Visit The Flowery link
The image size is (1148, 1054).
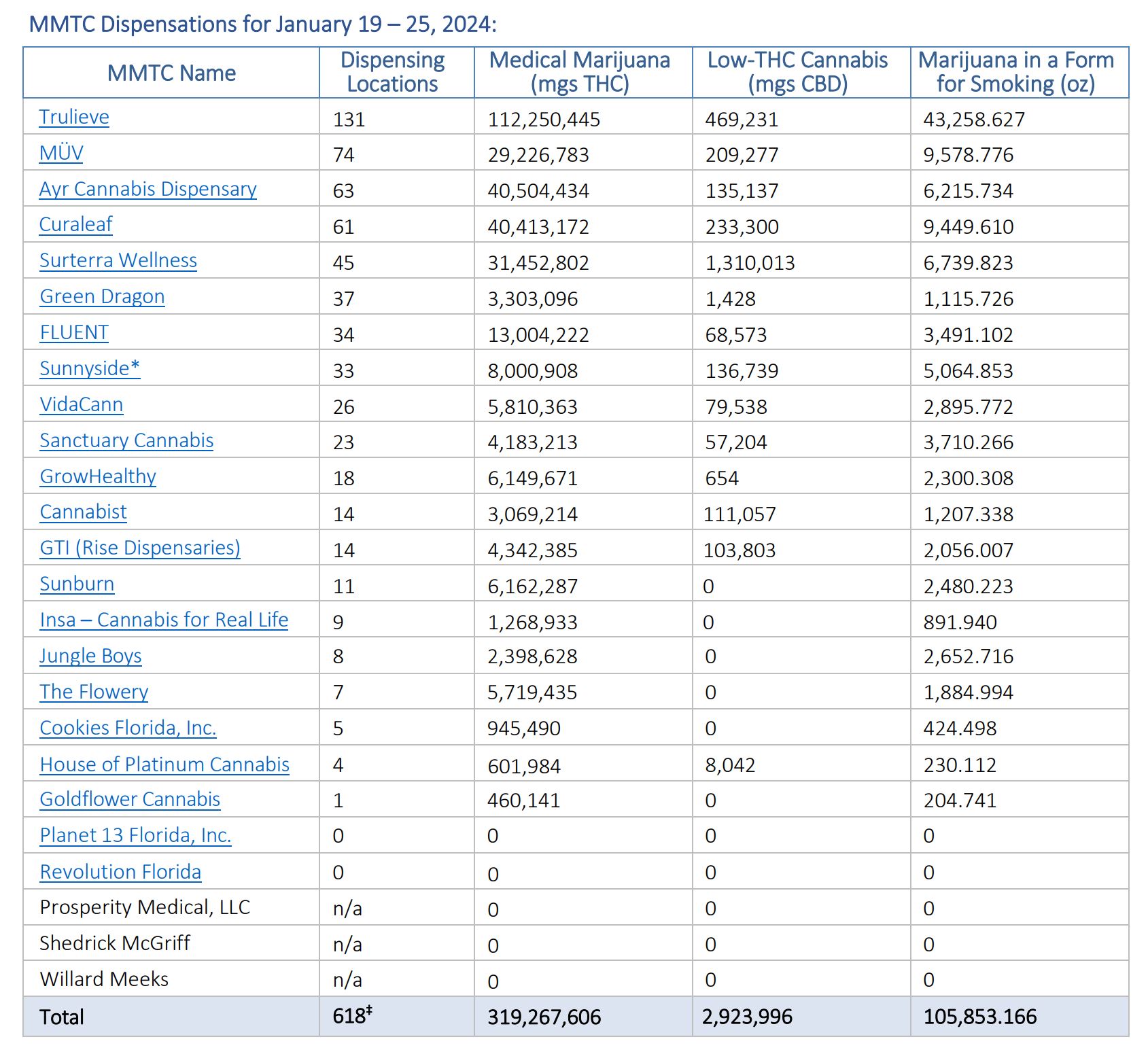click(x=94, y=692)
